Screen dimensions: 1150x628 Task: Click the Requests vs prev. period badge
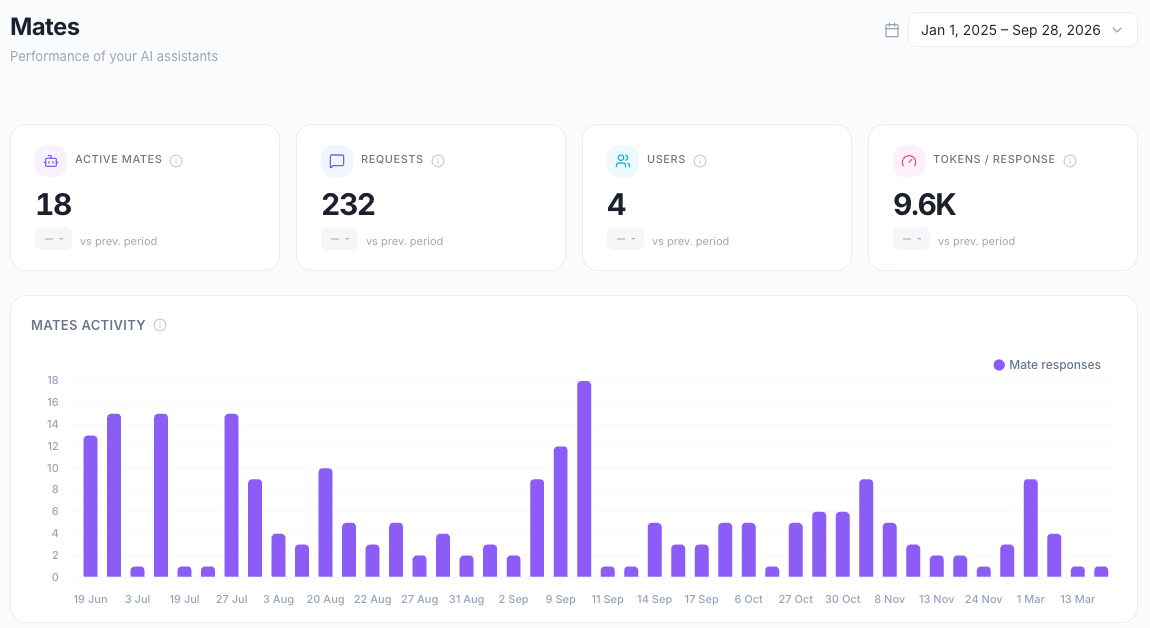point(340,239)
